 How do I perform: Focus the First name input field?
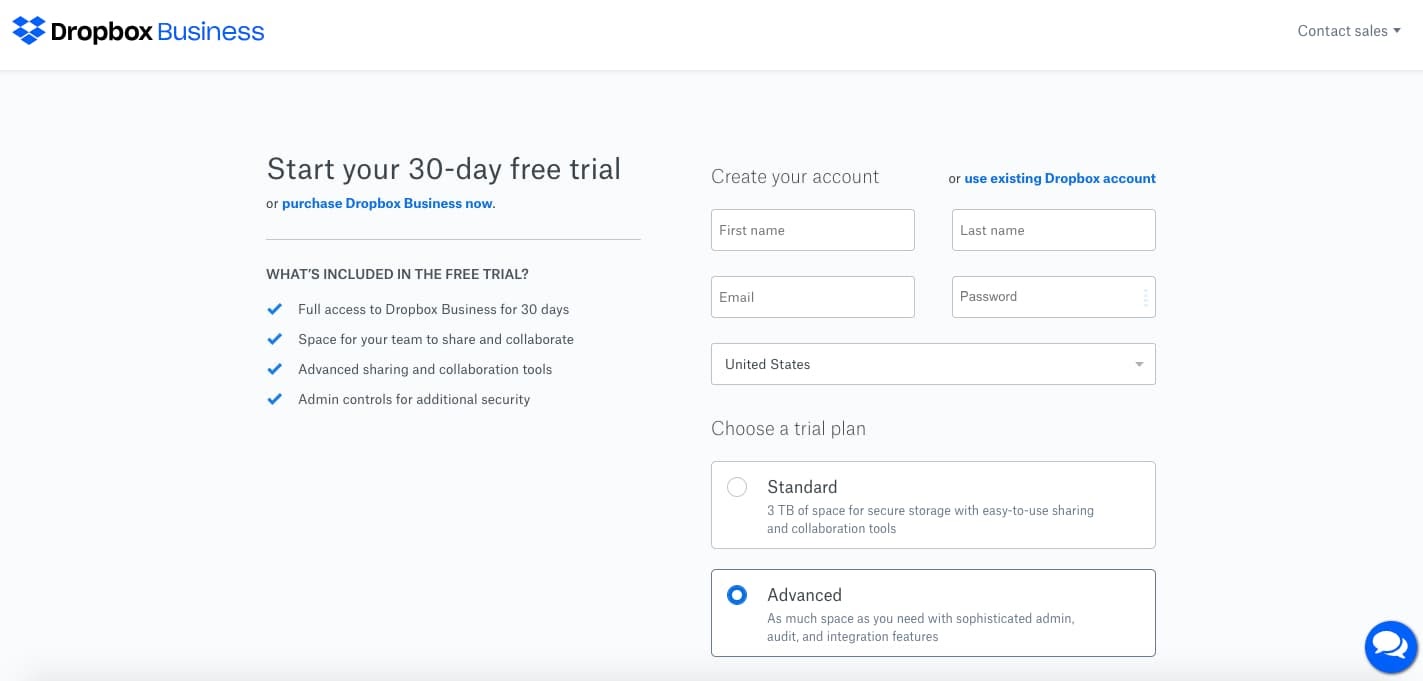coord(813,230)
